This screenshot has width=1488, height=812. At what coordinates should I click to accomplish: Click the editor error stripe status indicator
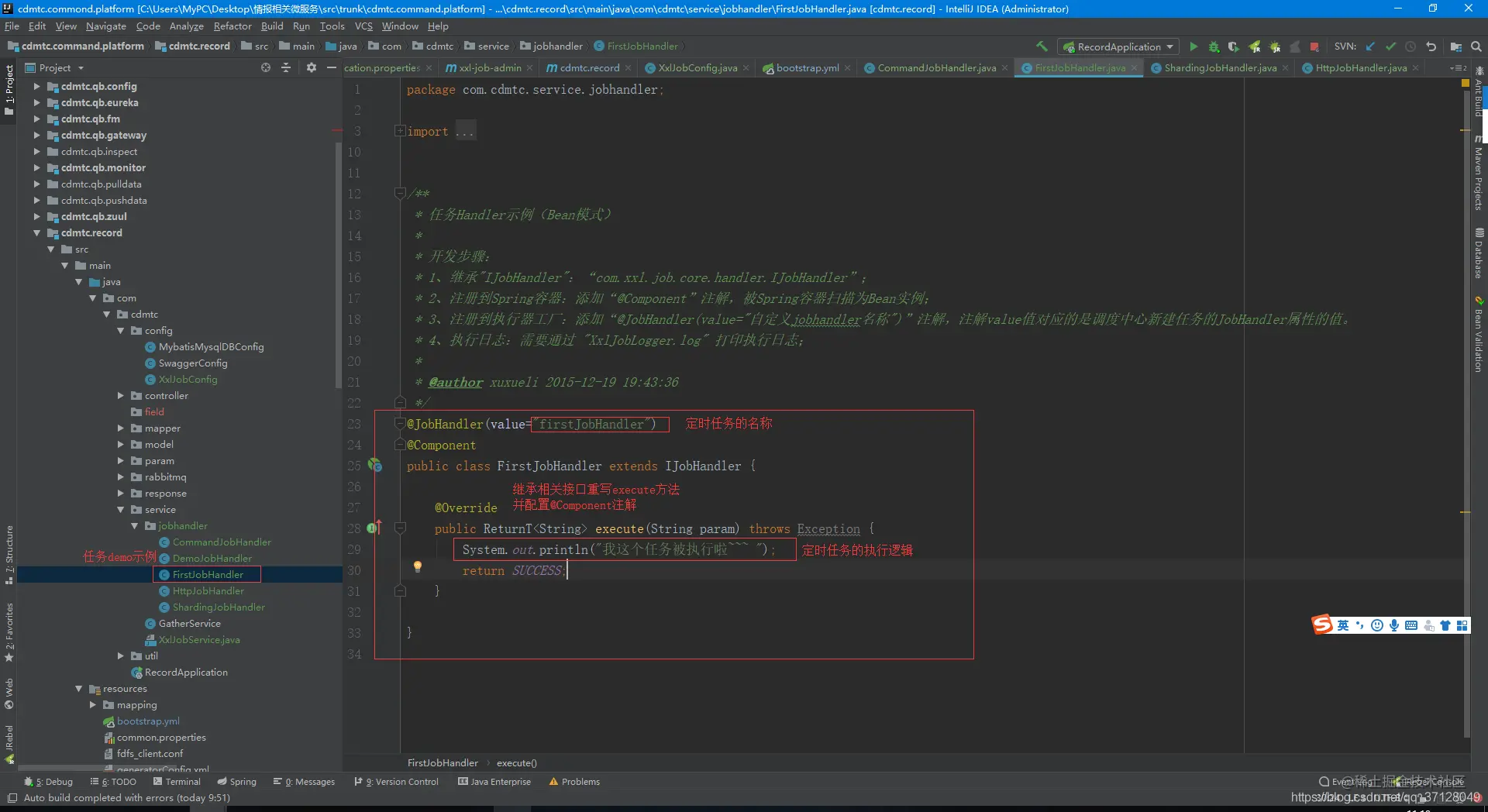(x=1465, y=83)
